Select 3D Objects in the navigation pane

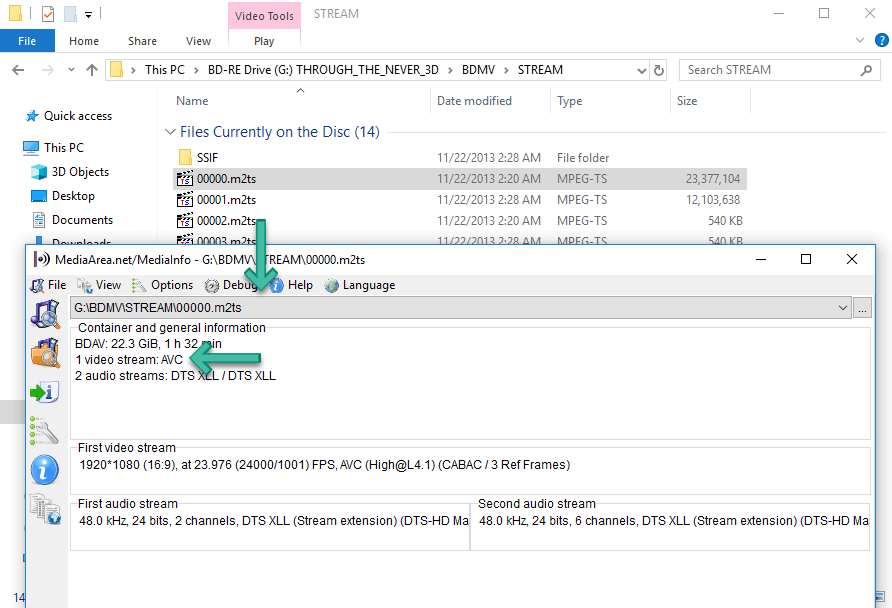click(x=80, y=172)
